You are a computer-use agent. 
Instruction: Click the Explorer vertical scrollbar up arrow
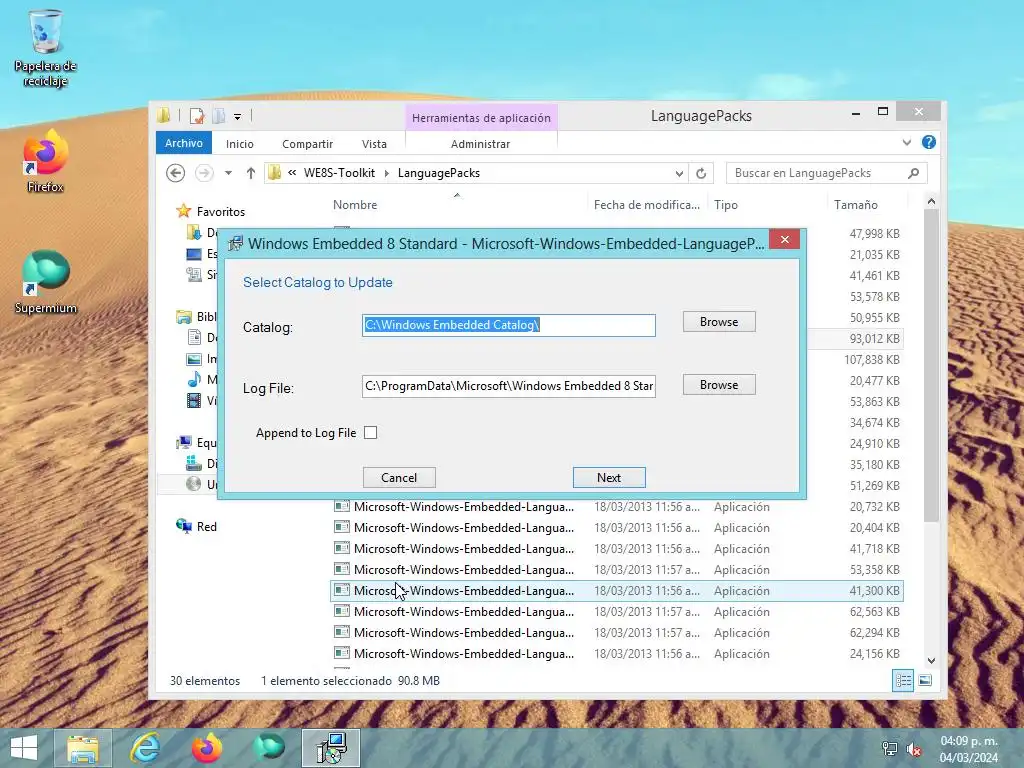[x=931, y=201]
